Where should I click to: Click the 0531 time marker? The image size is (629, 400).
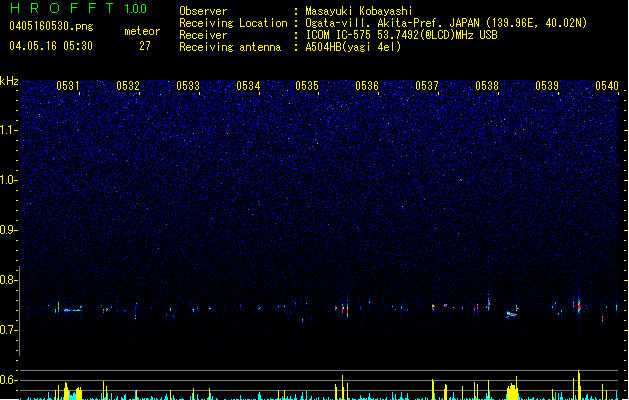[68, 85]
